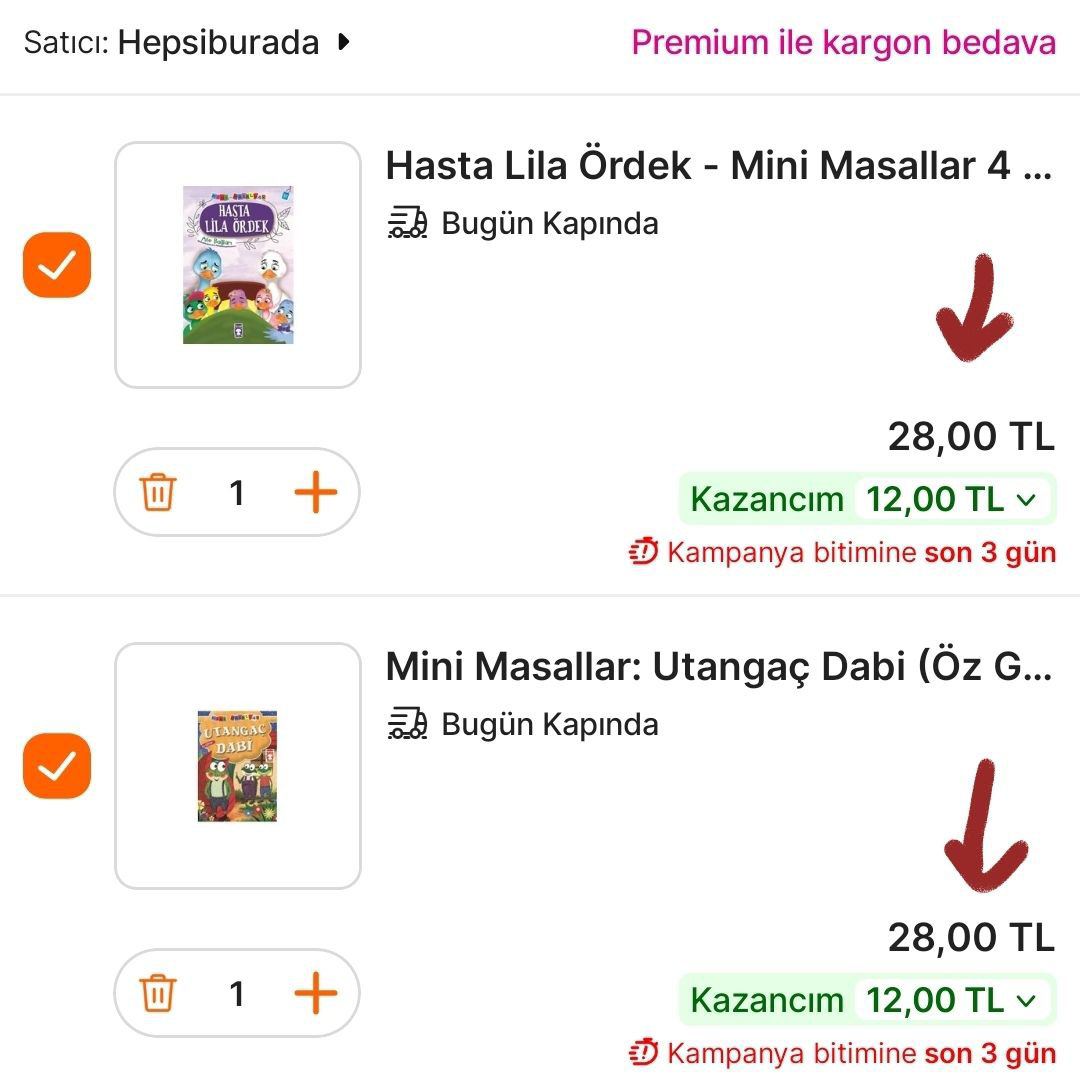Increase Hasta Lila Ördek quantity

pos(315,493)
